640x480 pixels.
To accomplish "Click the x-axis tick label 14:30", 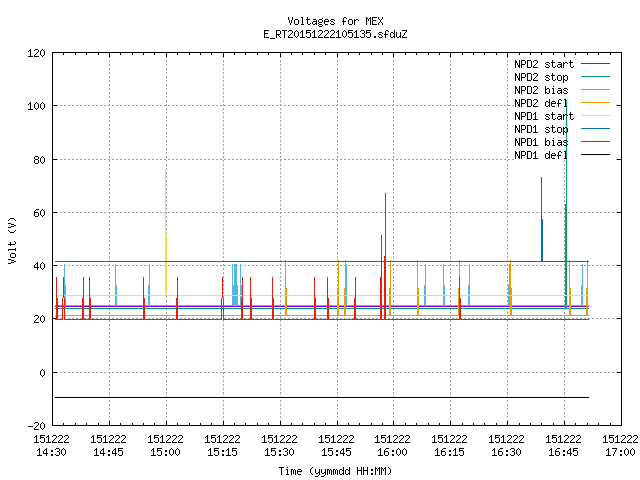I will click(x=51, y=452).
